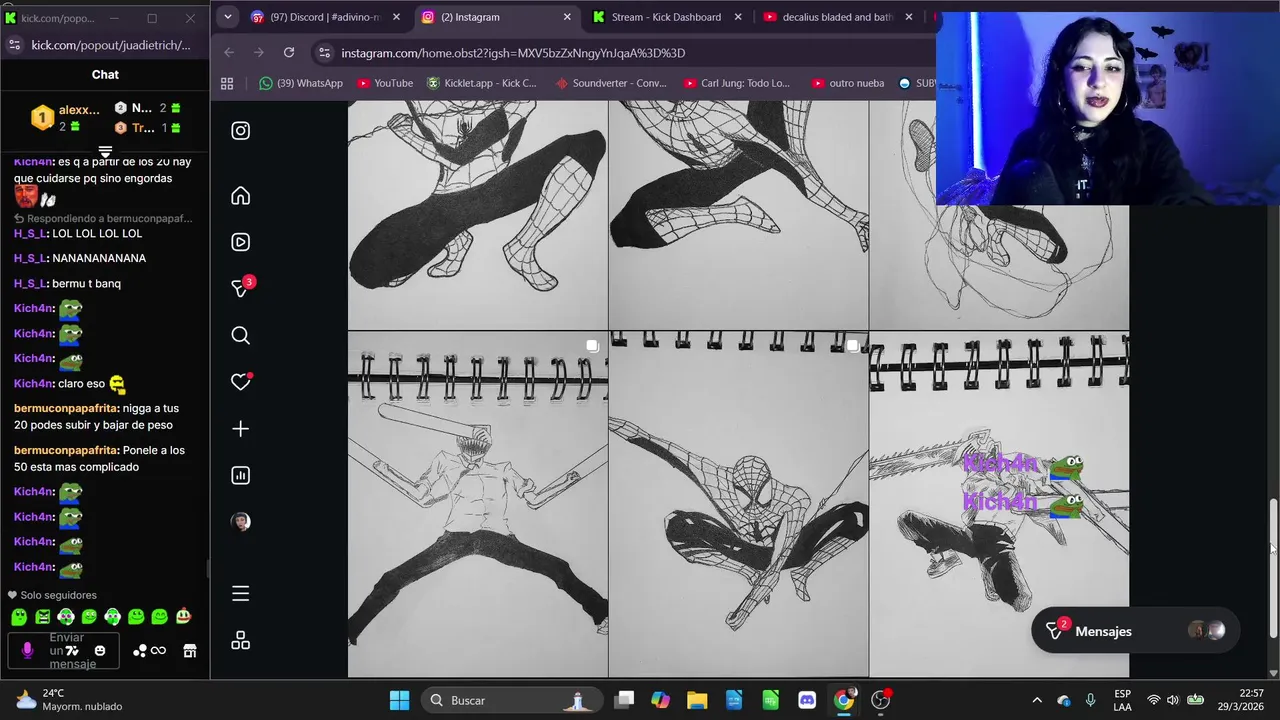Click Instagram logo at sidebar top
This screenshot has width=1280, height=720.
click(x=240, y=130)
